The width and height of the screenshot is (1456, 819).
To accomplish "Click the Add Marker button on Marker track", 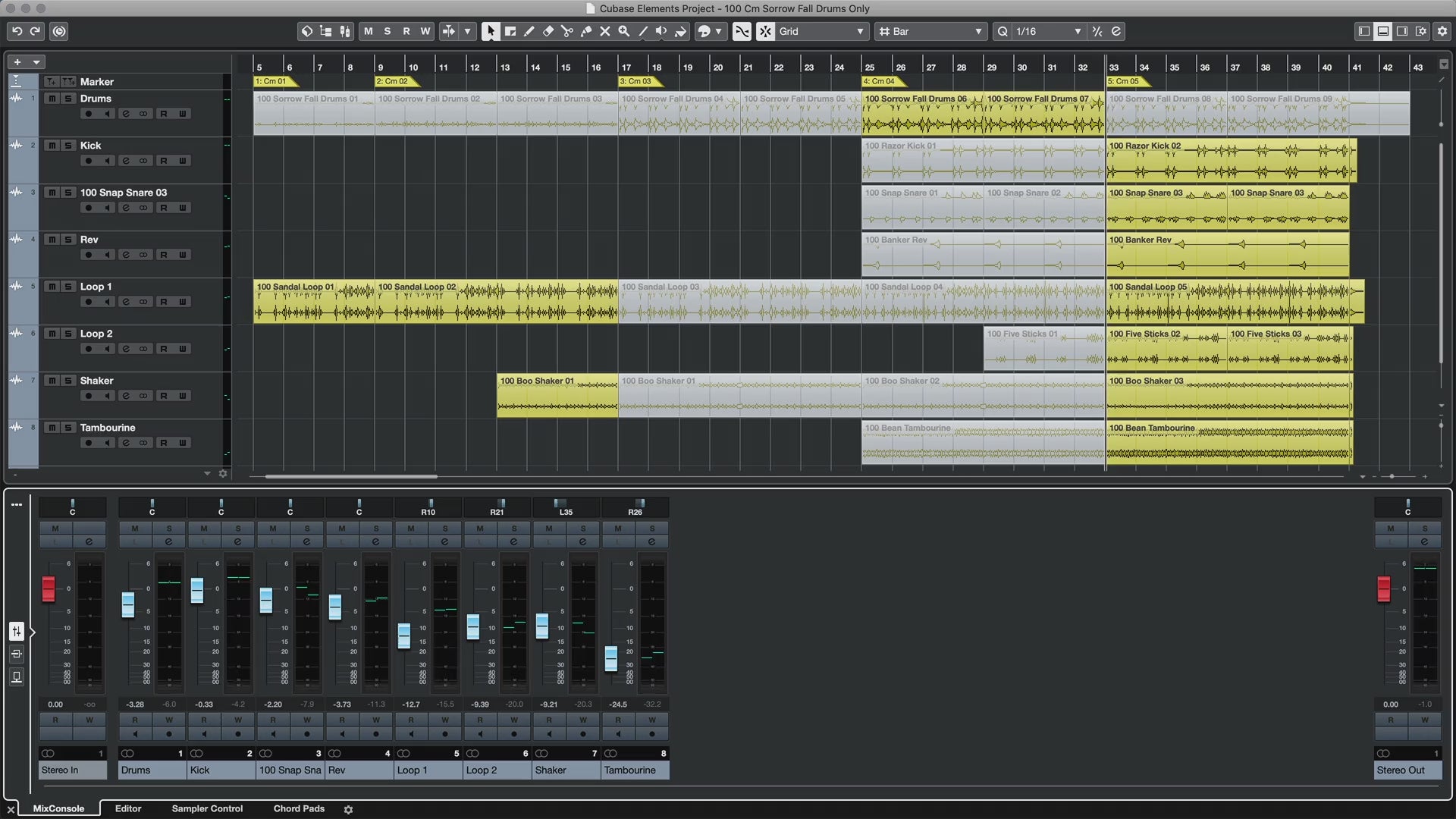I will [x=51, y=81].
